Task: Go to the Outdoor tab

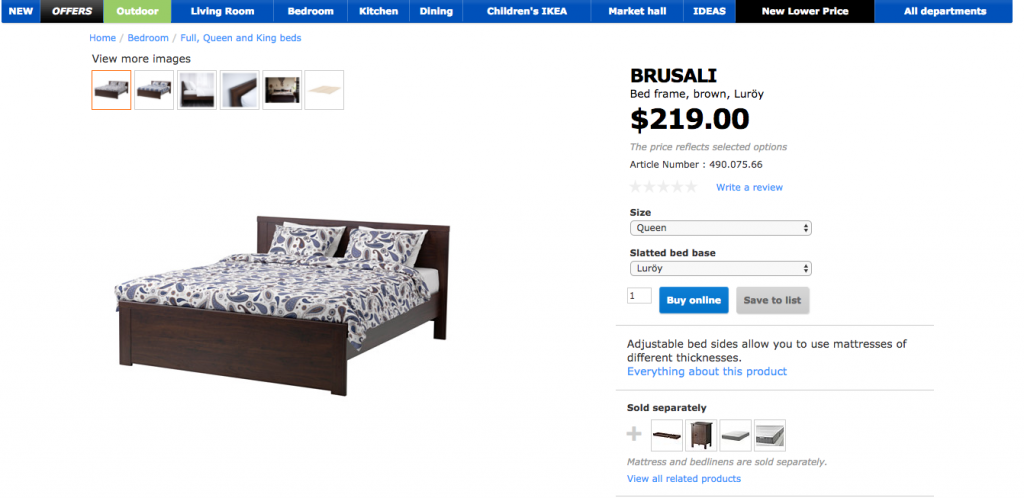Action: coord(137,11)
